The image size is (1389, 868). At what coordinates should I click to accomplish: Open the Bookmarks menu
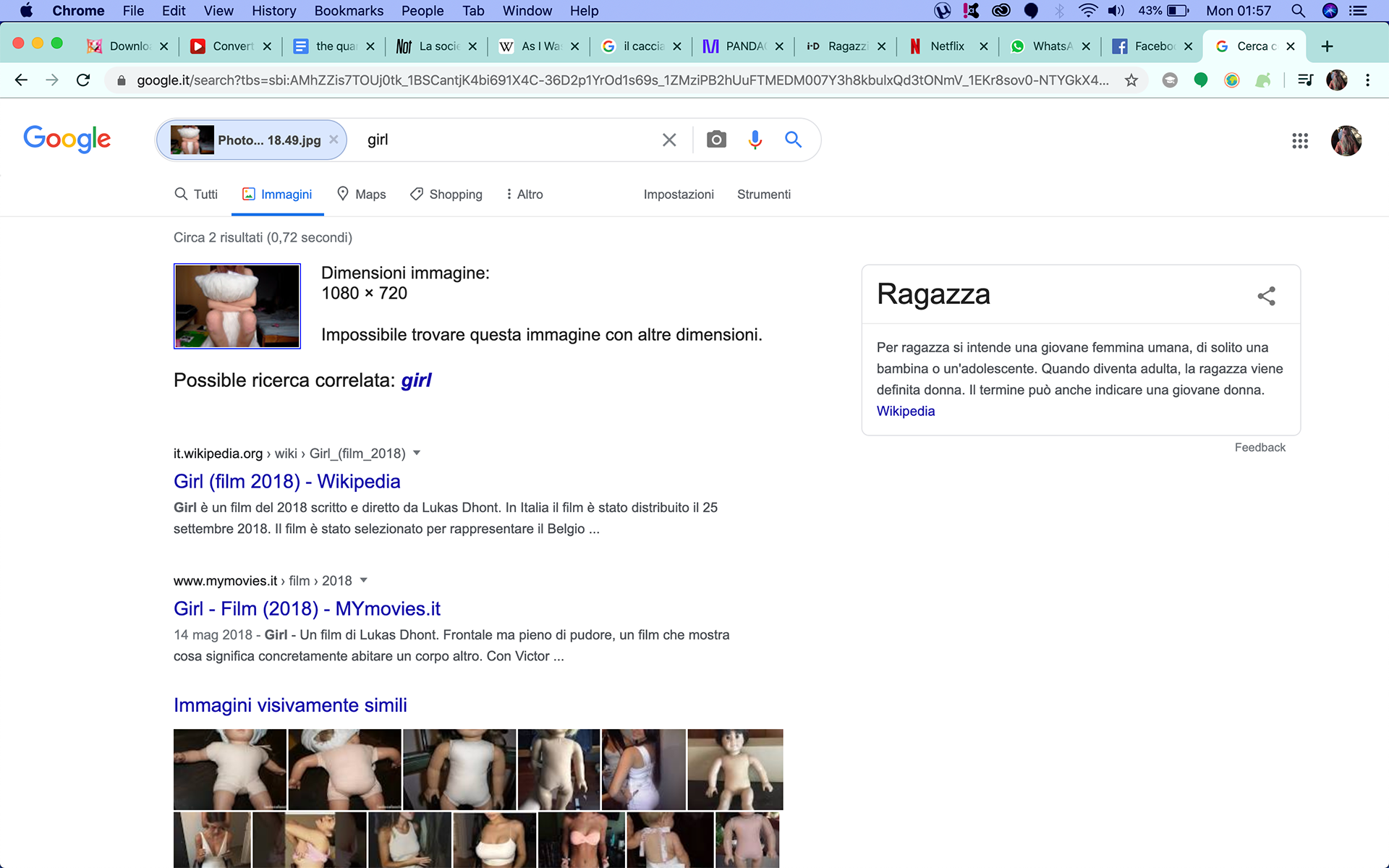[349, 11]
